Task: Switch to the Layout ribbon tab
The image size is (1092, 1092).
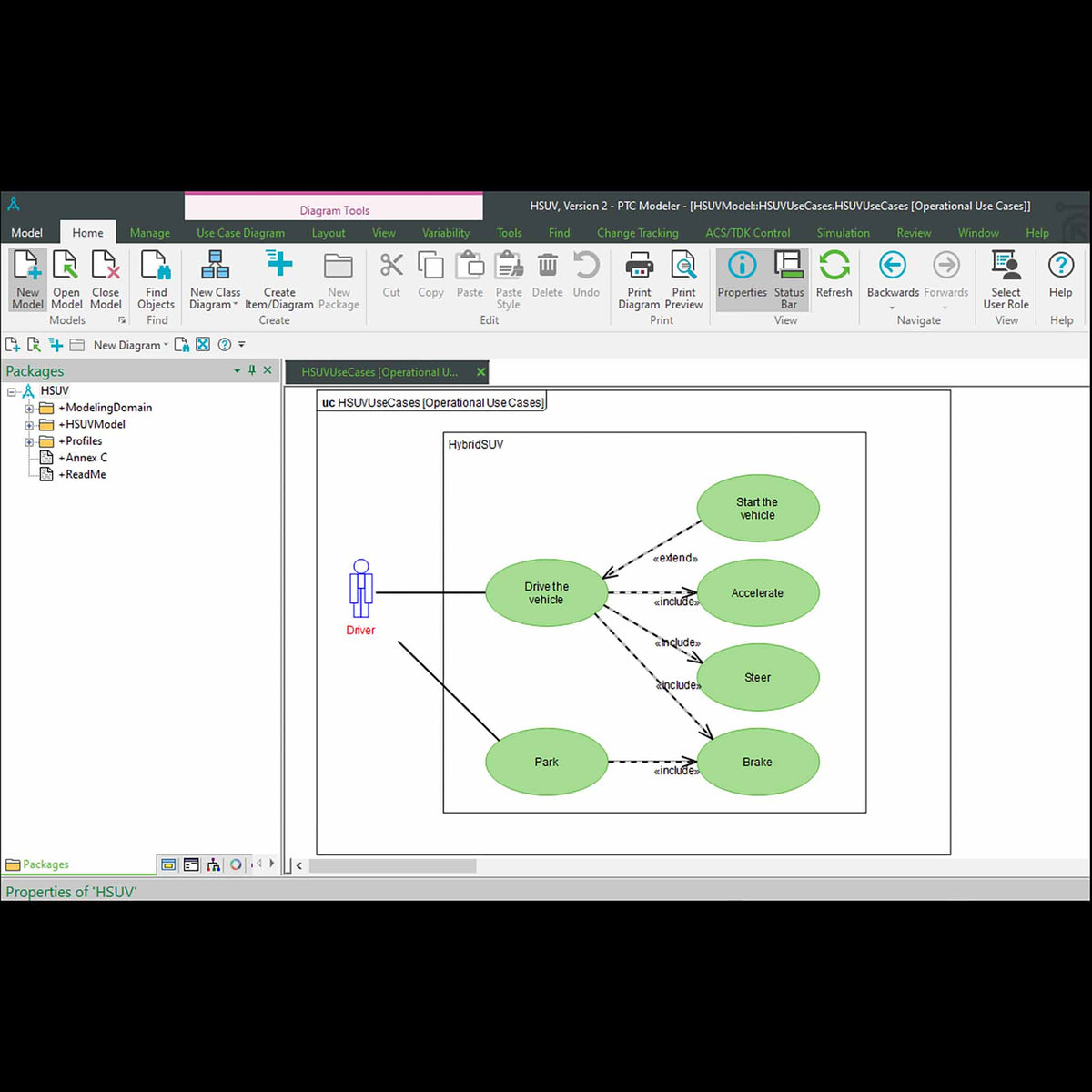Action: click(x=329, y=233)
